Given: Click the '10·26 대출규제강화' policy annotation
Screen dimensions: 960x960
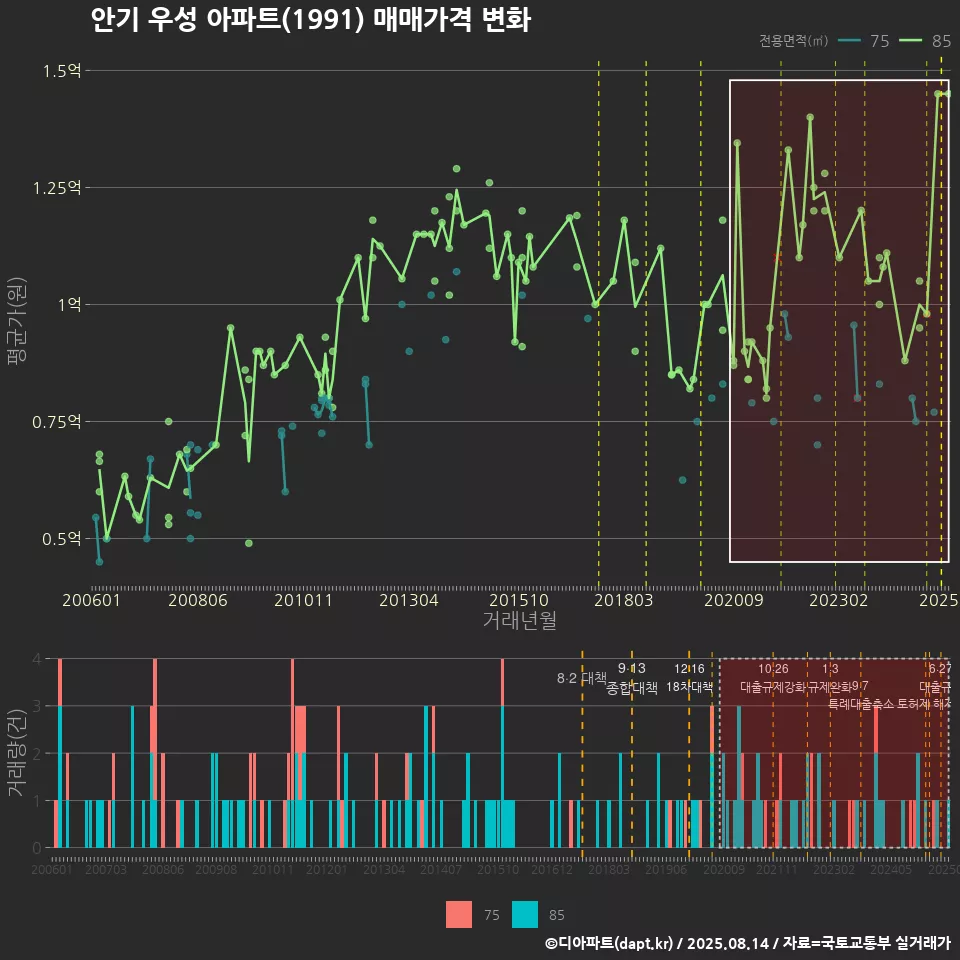Looking at the screenshot, I should pyautogui.click(x=773, y=678).
